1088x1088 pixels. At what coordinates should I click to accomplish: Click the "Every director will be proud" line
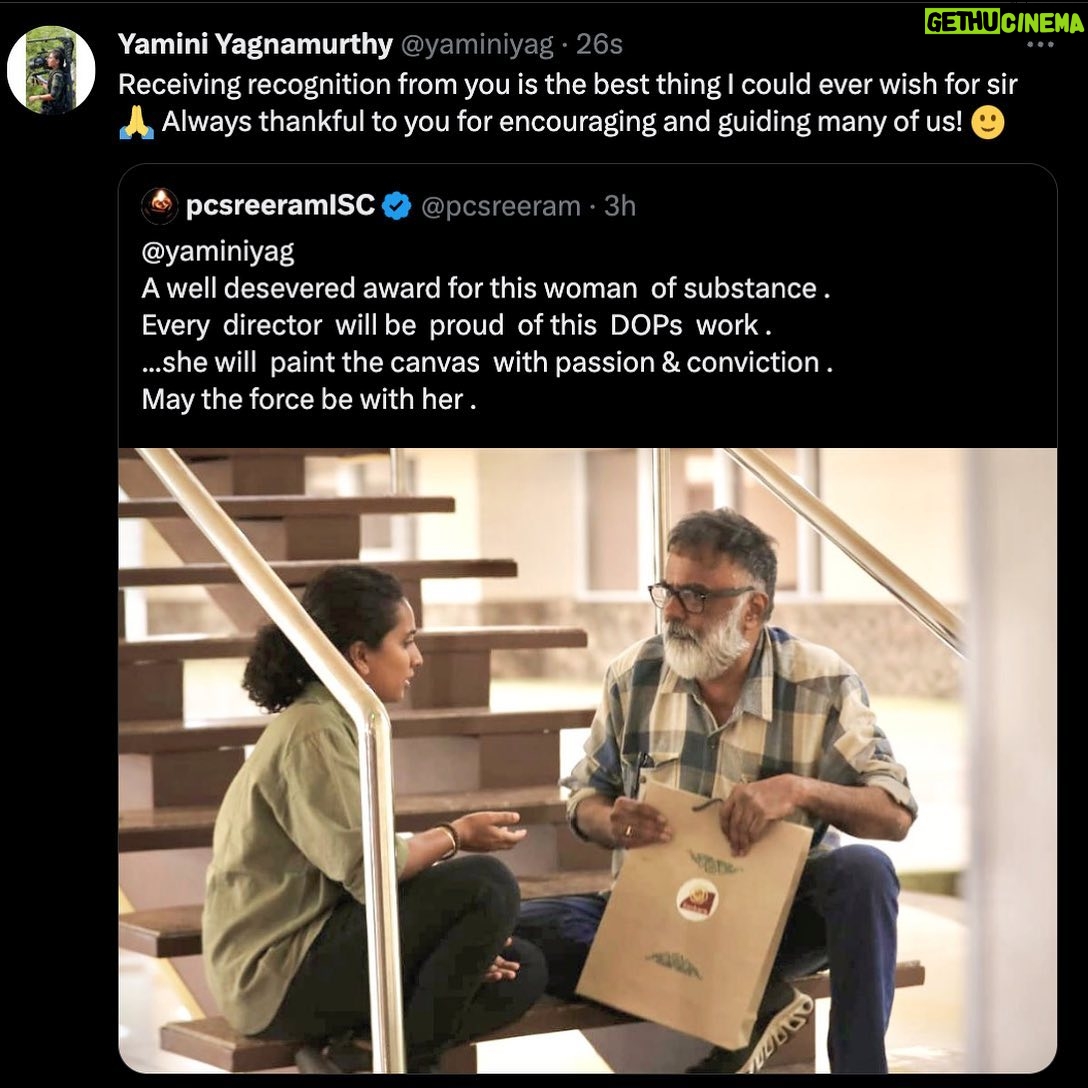tap(458, 325)
